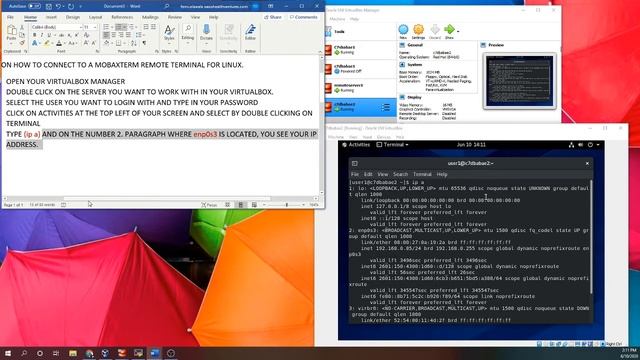Center-align text in Word
The height and width of the screenshot is (360, 640).
(x=113, y=35)
